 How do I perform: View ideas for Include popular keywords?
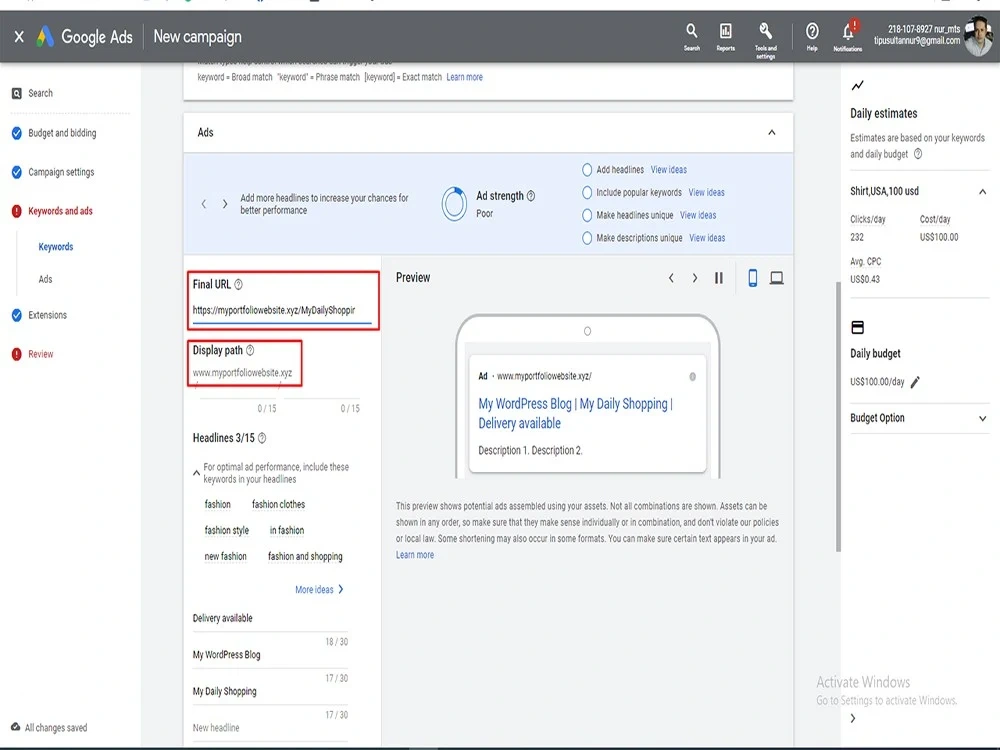click(x=706, y=193)
